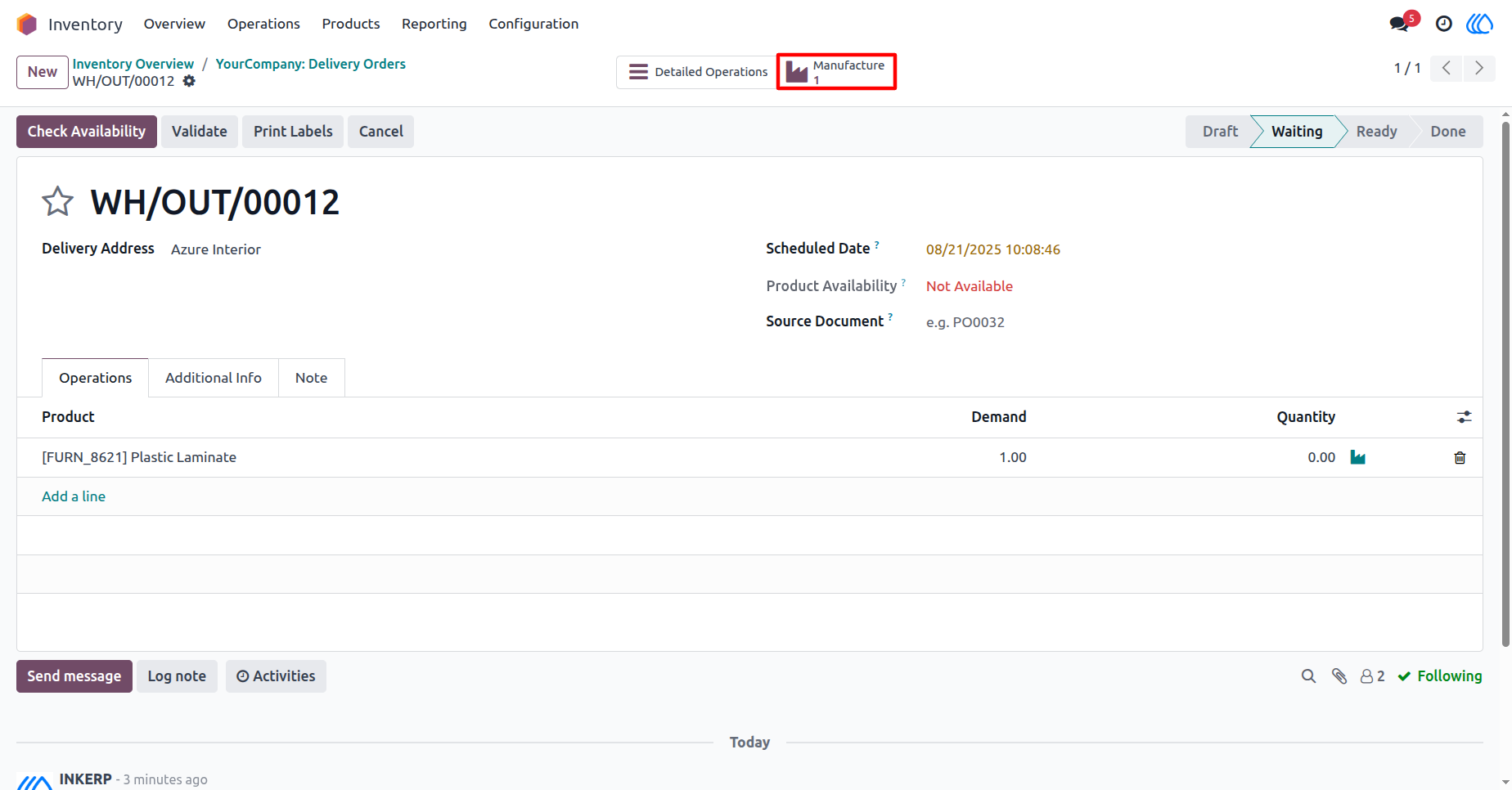The width and height of the screenshot is (1512, 790).
Task: Go to Inventory Overview breadcrumb
Action: coord(133,64)
